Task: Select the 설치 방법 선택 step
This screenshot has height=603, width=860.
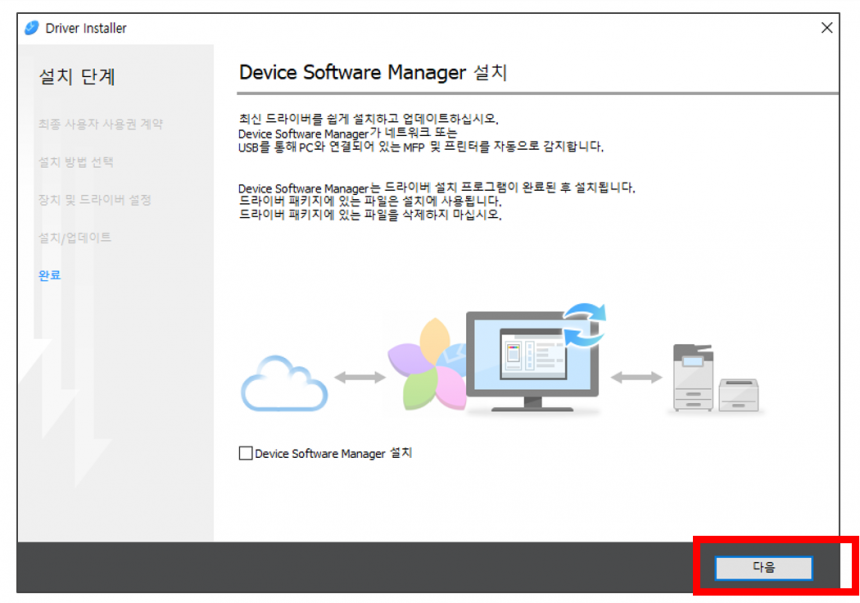Action: [x=76, y=162]
